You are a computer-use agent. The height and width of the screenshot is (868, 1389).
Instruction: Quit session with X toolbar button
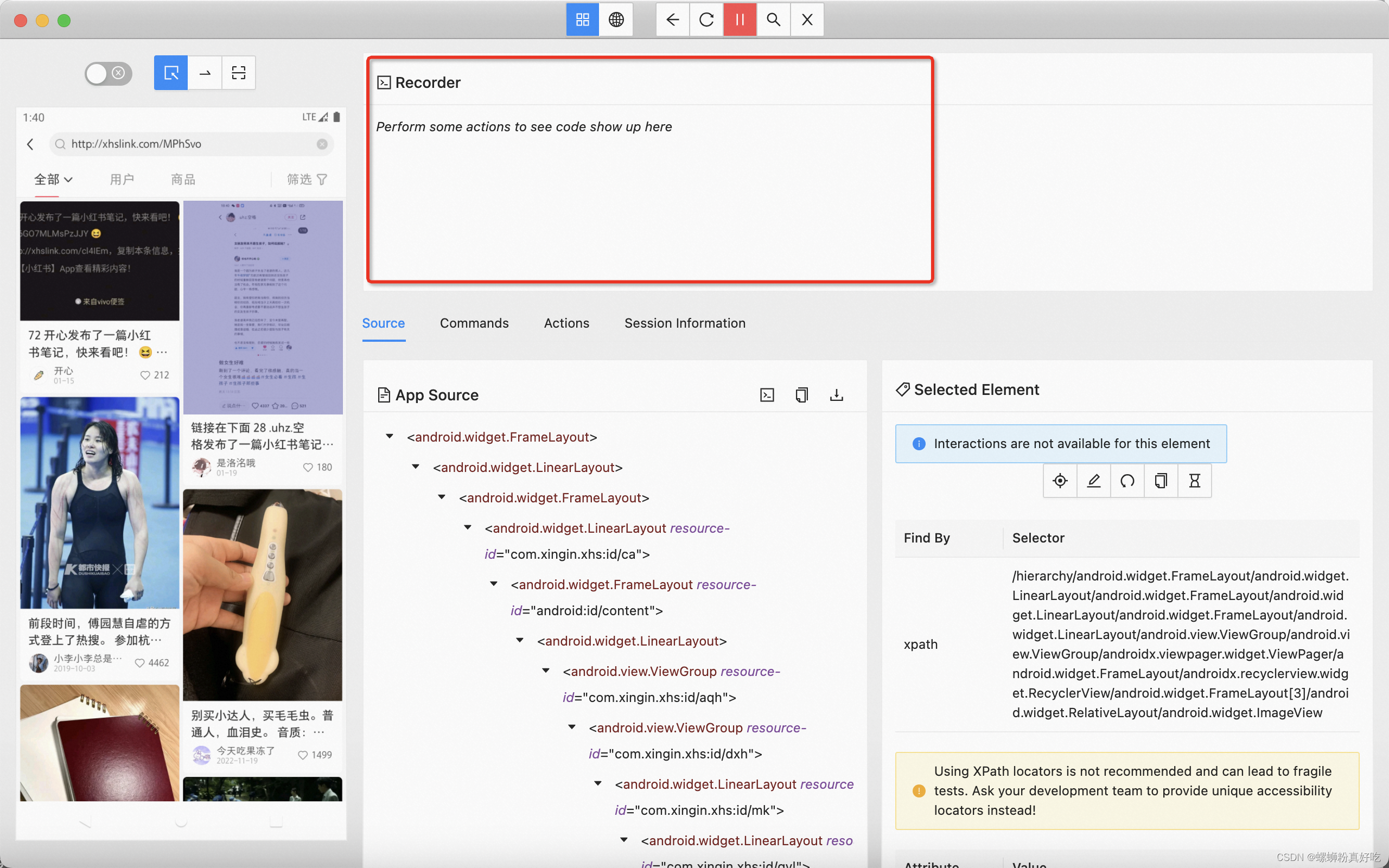point(807,20)
